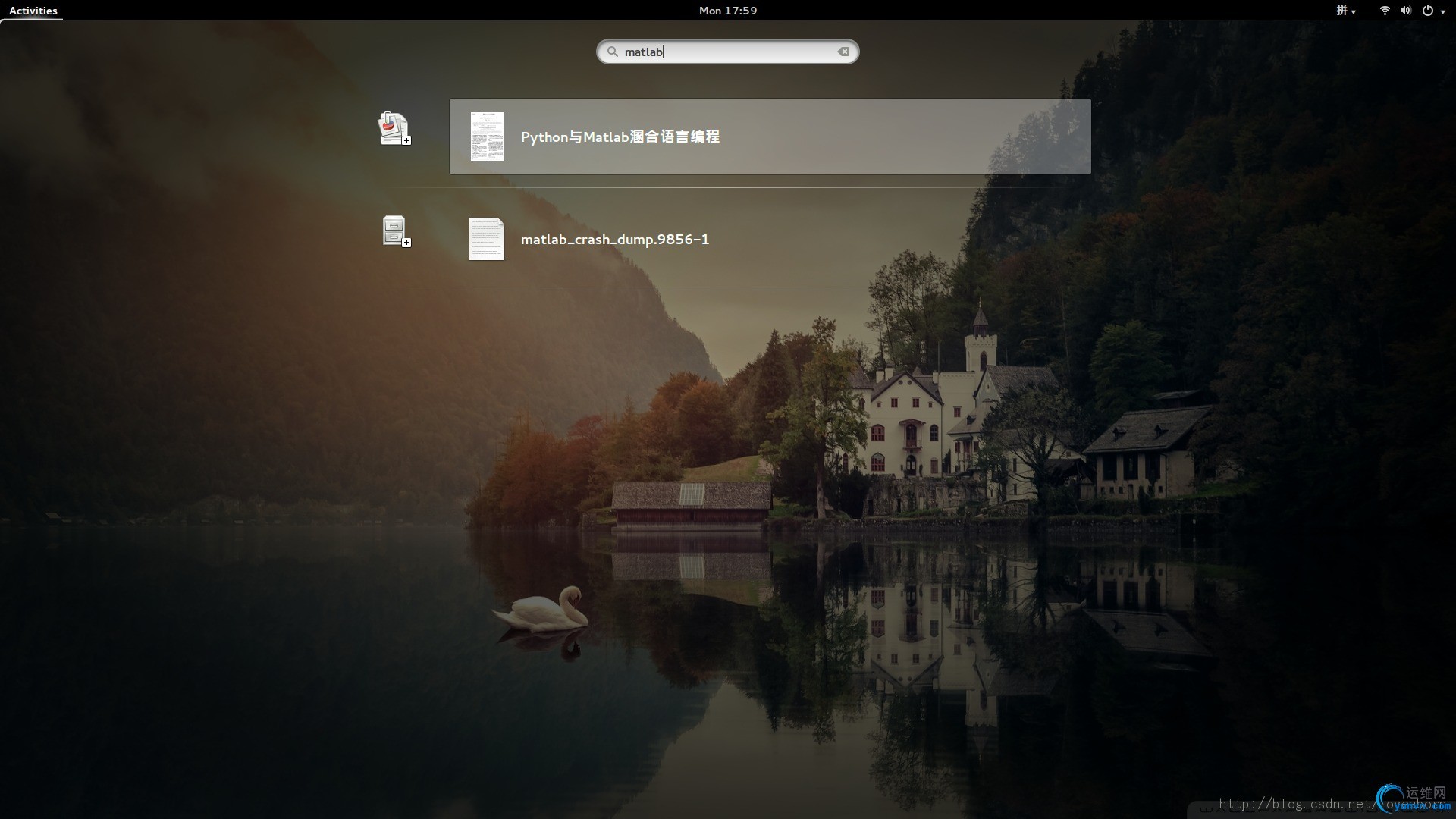Click the plus badge on Files provider icon
This screenshot has height=819, width=1456.
[x=406, y=243]
